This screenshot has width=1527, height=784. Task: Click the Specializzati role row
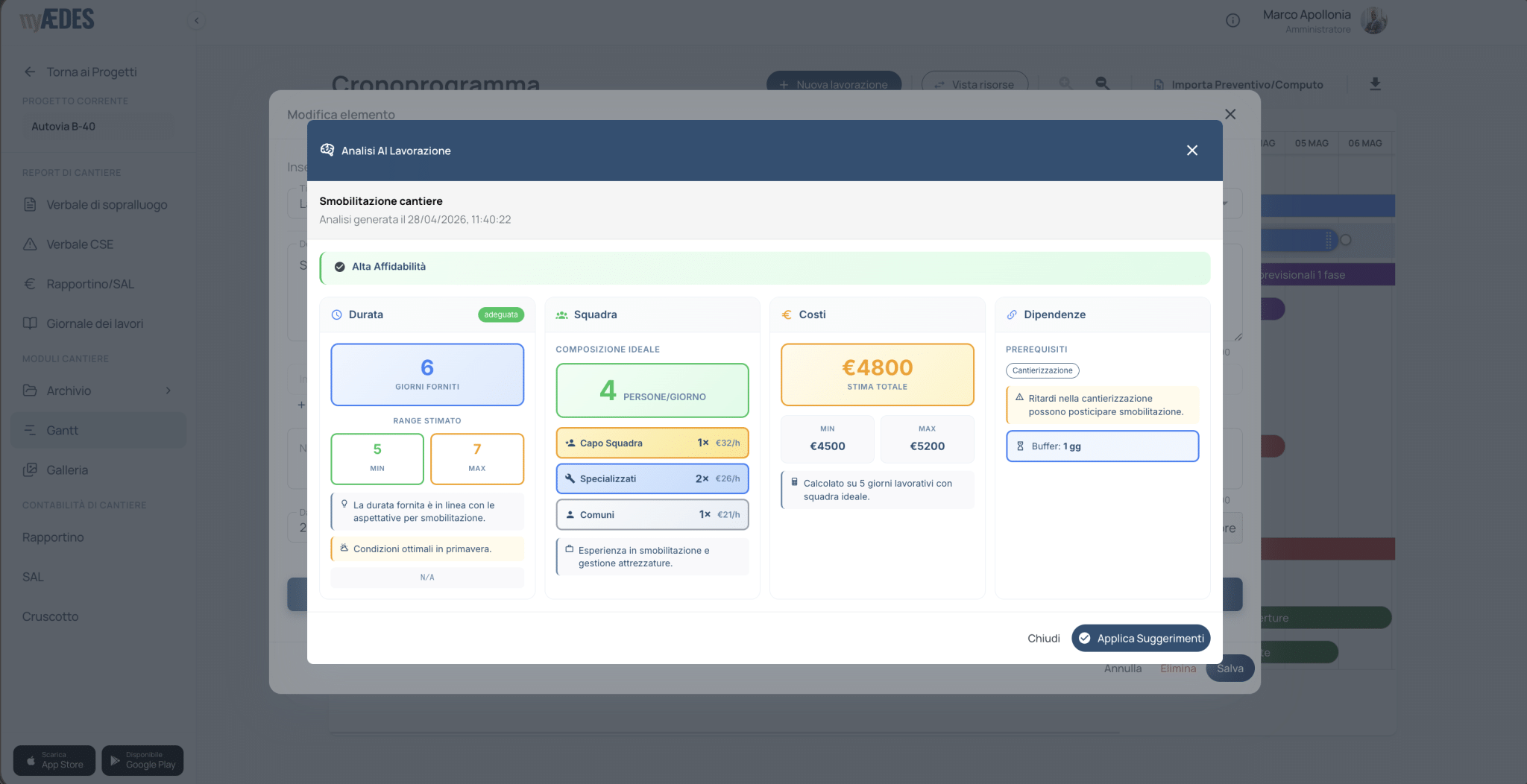tap(652, 478)
